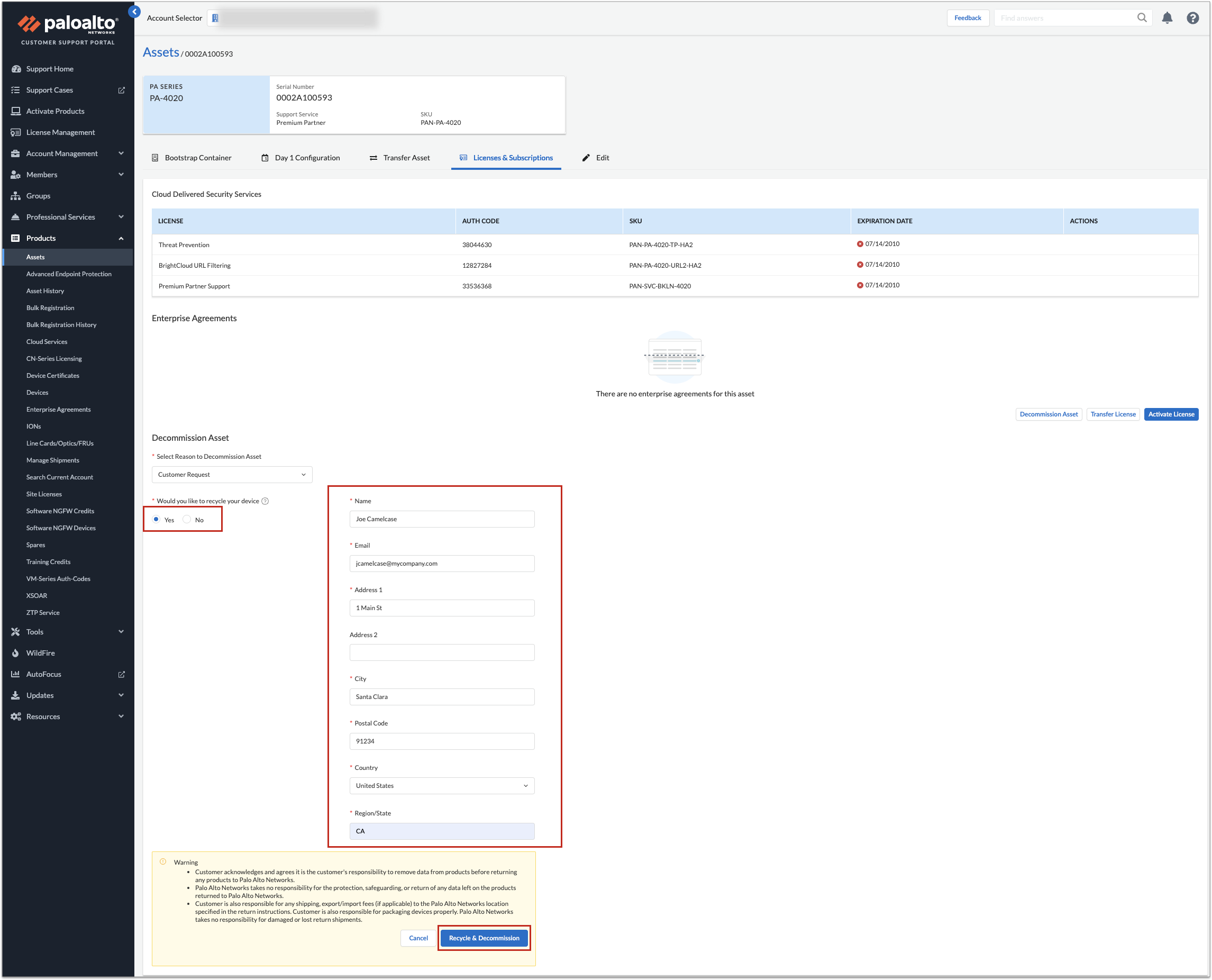This screenshot has width=1212, height=980.
Task: Open Asset History in sidebar
Action: [45, 291]
